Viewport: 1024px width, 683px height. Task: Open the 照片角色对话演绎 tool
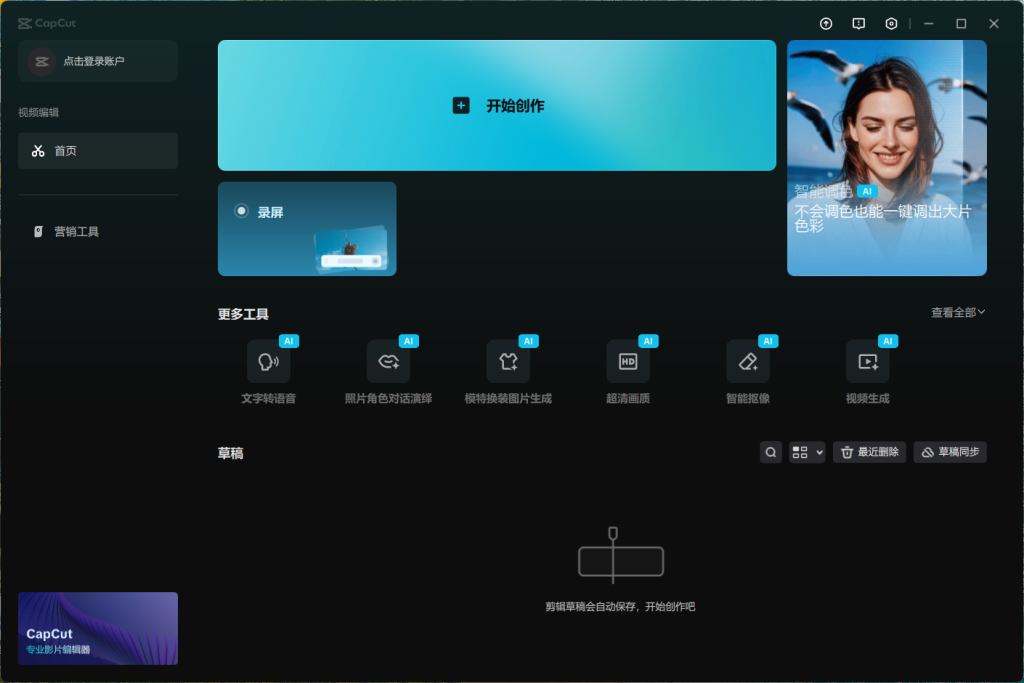click(x=387, y=362)
